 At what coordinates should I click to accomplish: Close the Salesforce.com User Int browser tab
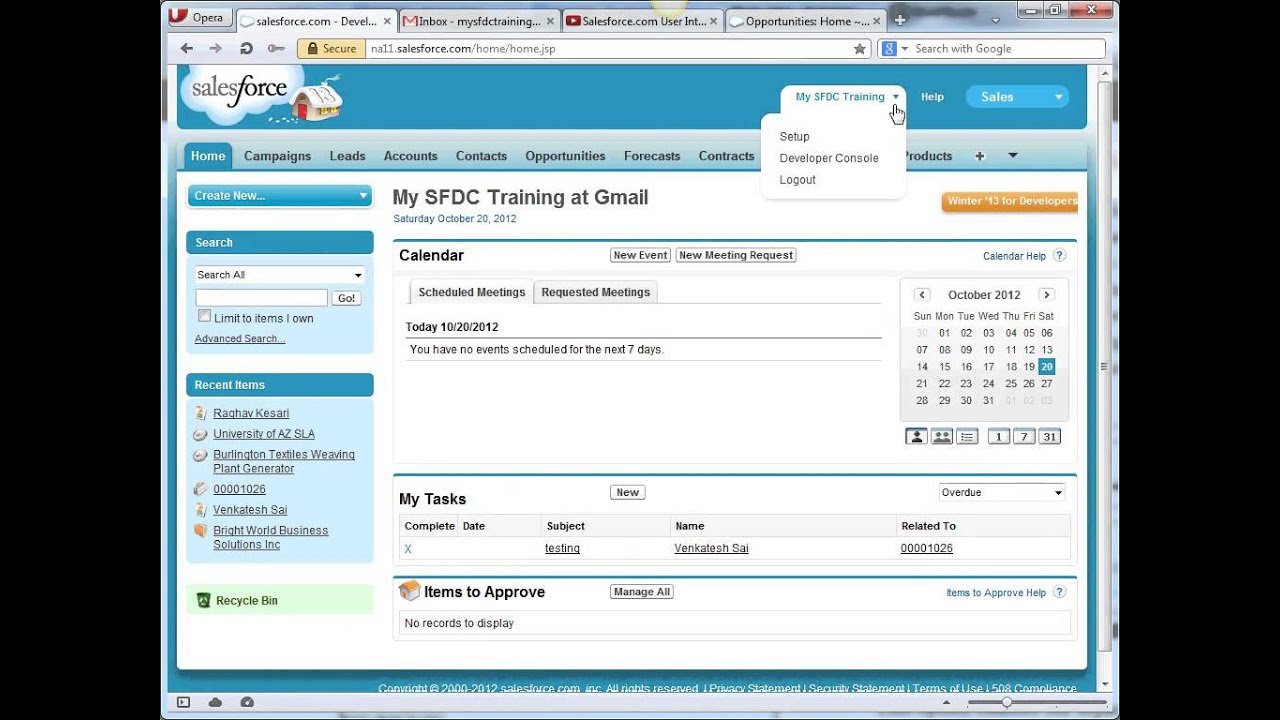pyautogui.click(x=714, y=21)
